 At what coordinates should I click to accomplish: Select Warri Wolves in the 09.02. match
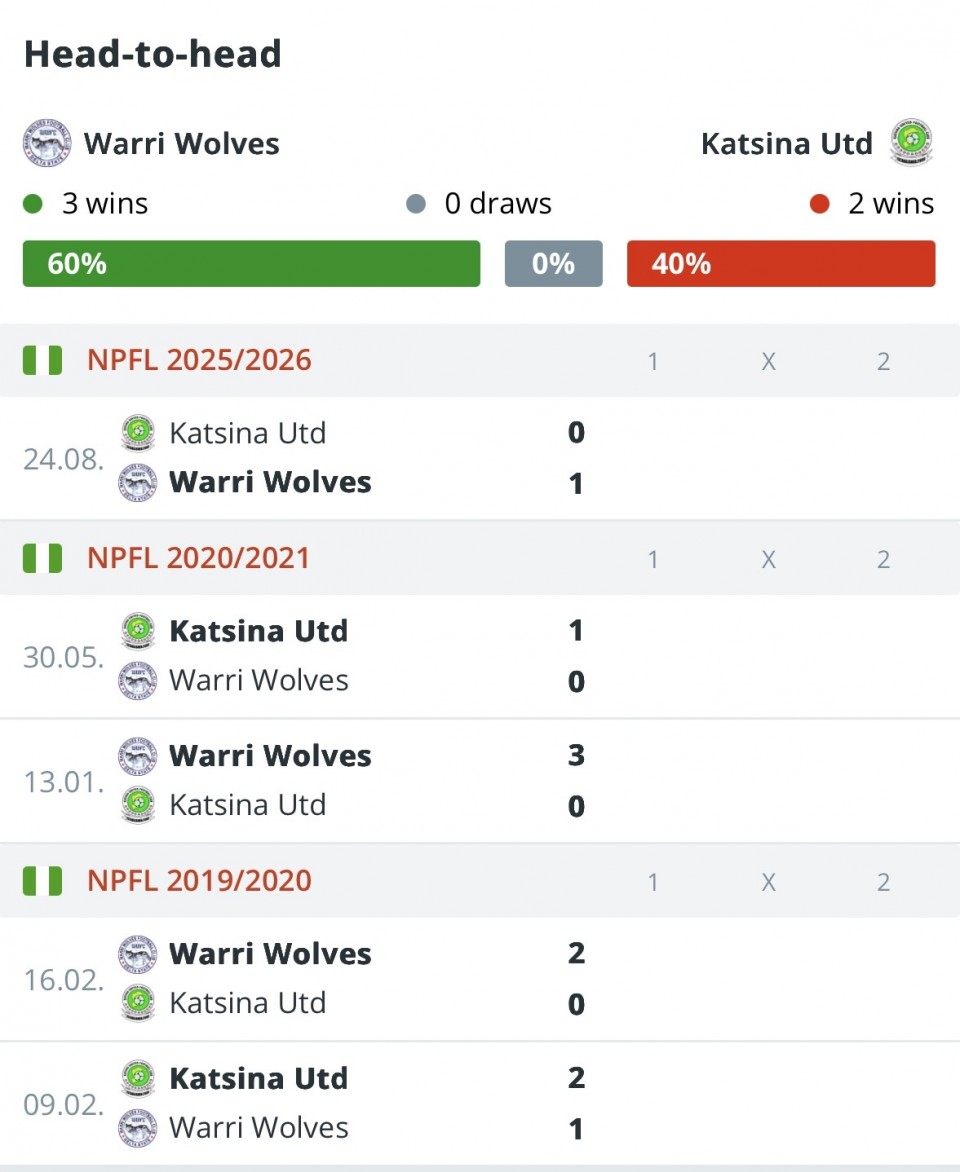click(x=259, y=1128)
